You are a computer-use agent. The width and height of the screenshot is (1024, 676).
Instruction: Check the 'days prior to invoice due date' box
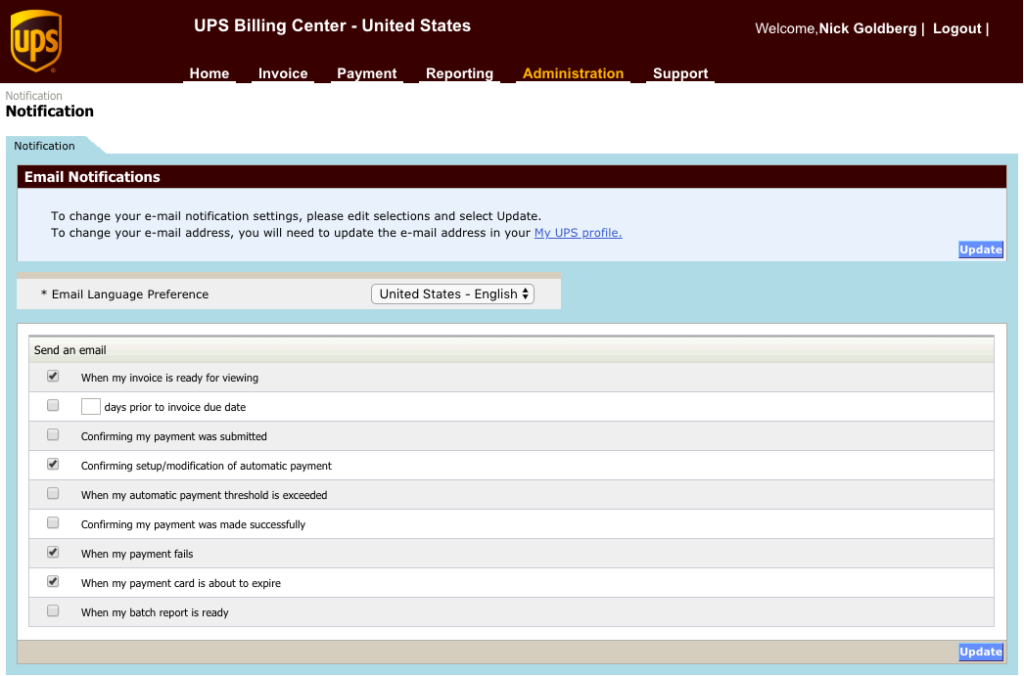click(53, 406)
